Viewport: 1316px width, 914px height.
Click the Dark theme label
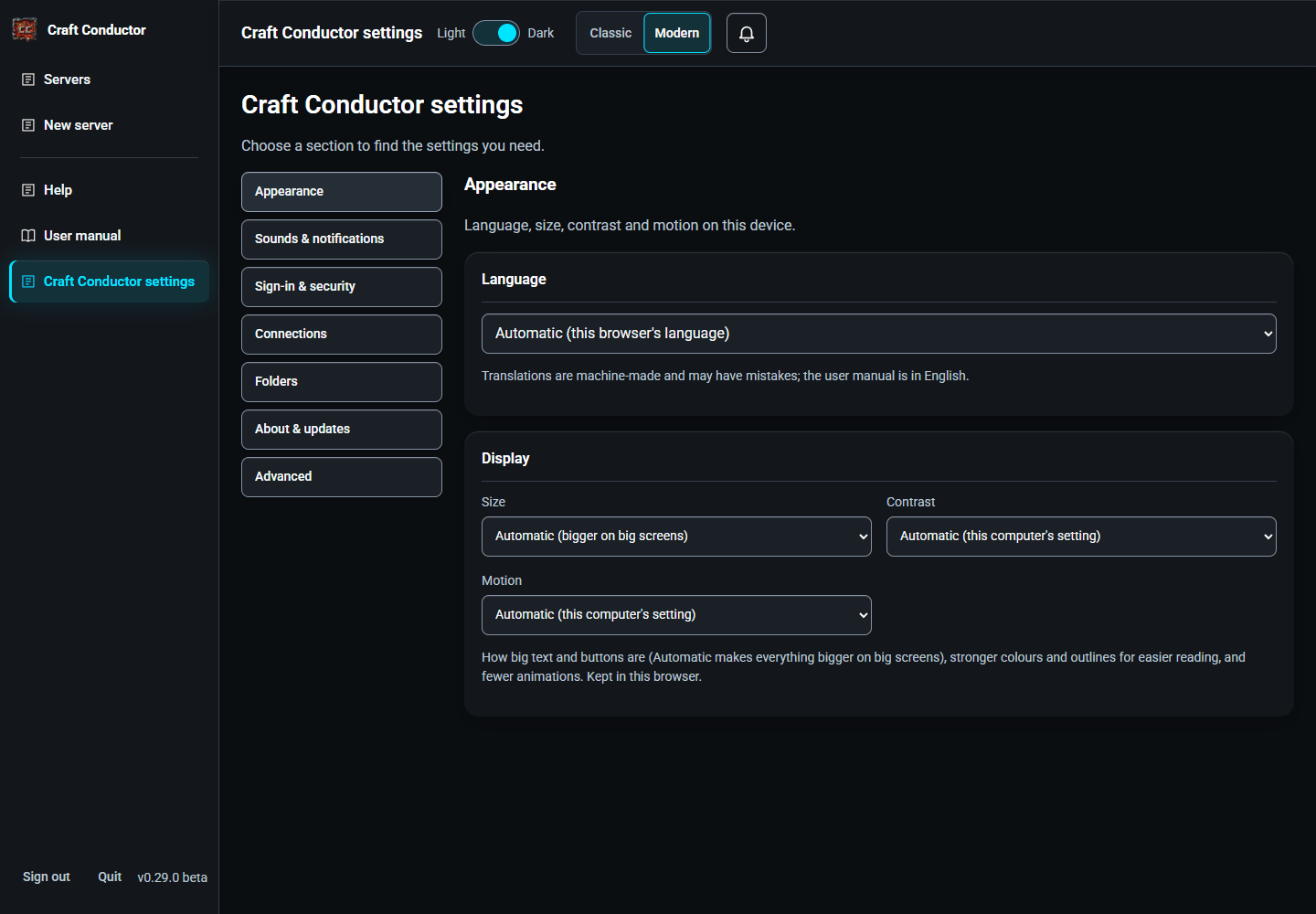click(541, 33)
